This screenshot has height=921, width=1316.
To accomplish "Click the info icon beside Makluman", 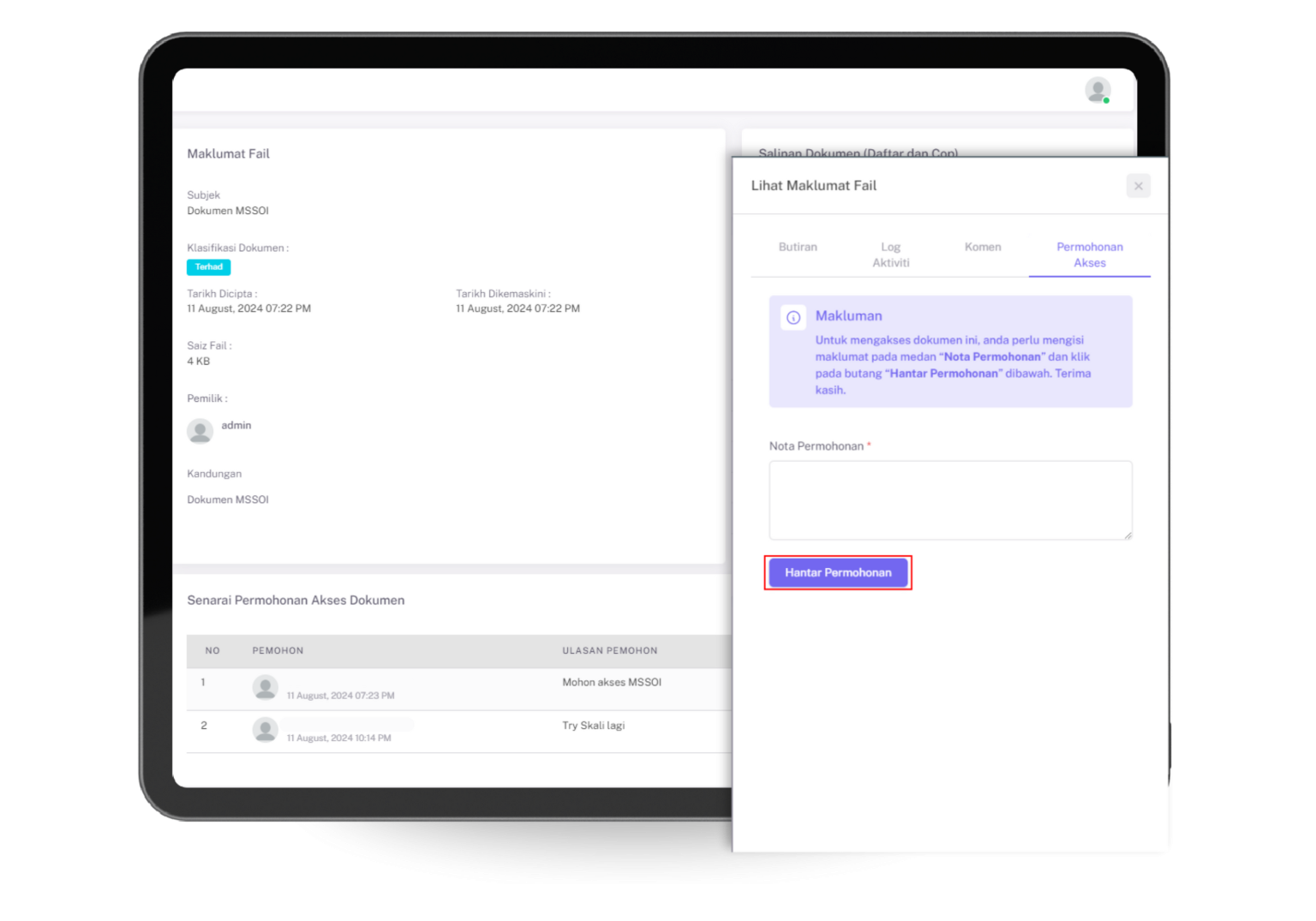I will 793,318.
